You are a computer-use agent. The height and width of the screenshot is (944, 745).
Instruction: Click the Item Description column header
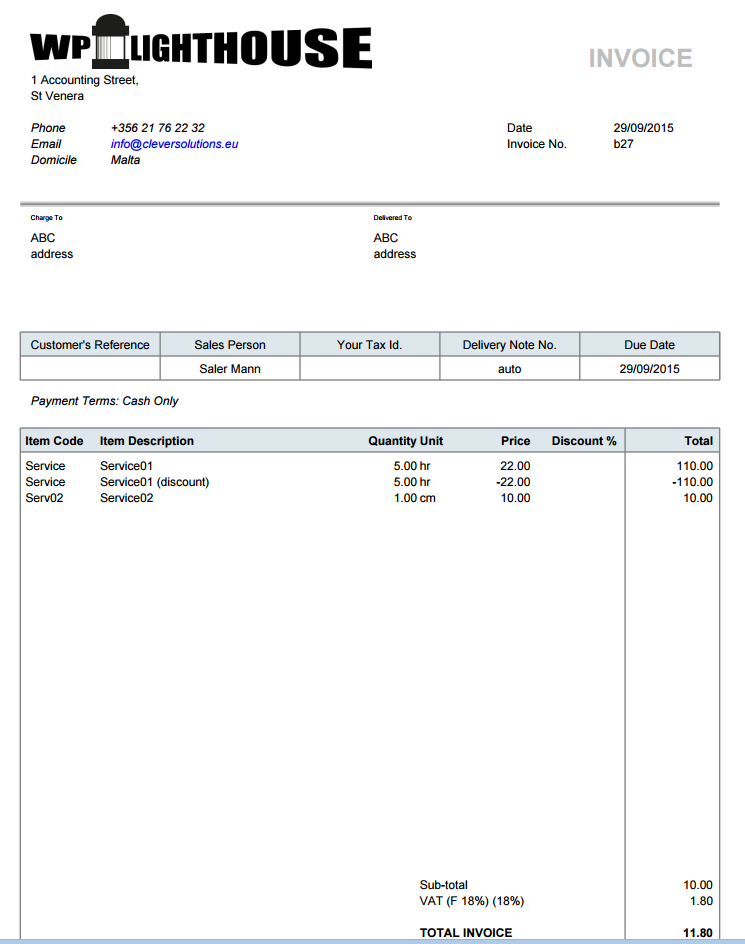point(147,441)
